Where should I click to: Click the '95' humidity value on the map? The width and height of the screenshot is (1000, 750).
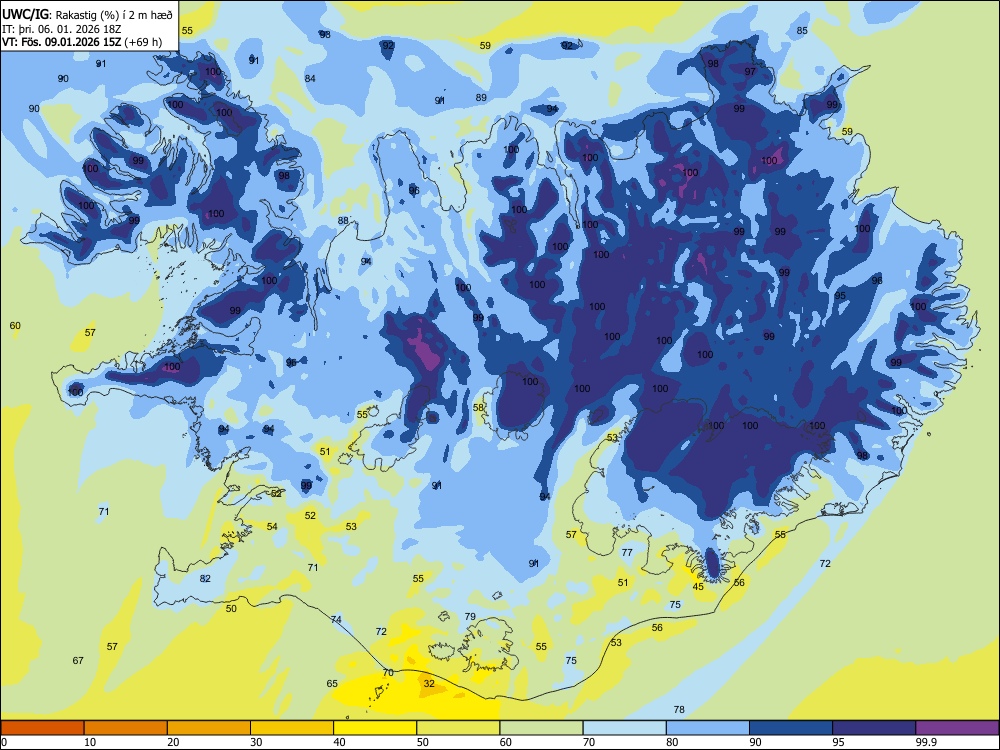pos(840,296)
